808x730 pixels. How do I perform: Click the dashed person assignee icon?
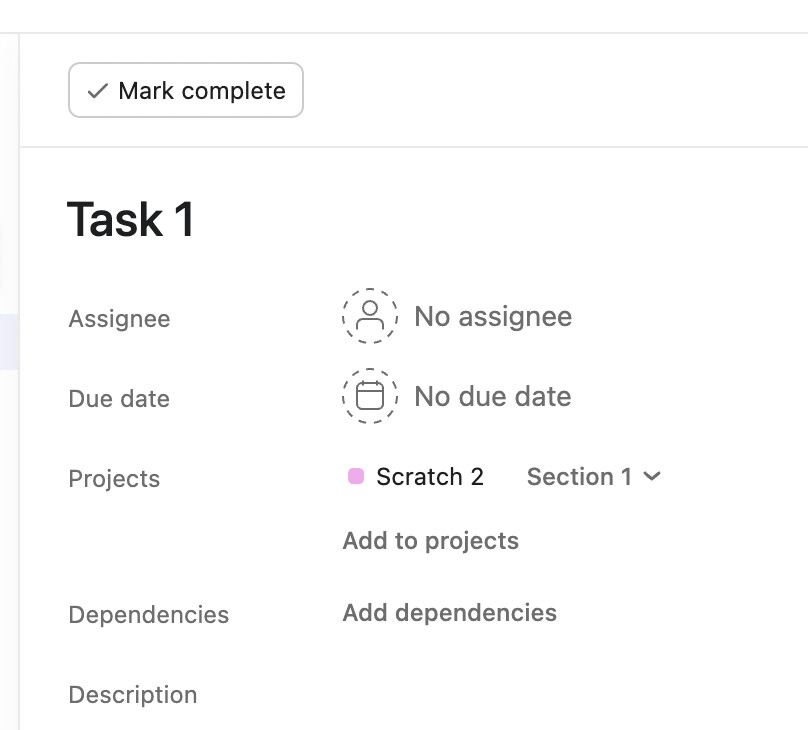coord(370,316)
